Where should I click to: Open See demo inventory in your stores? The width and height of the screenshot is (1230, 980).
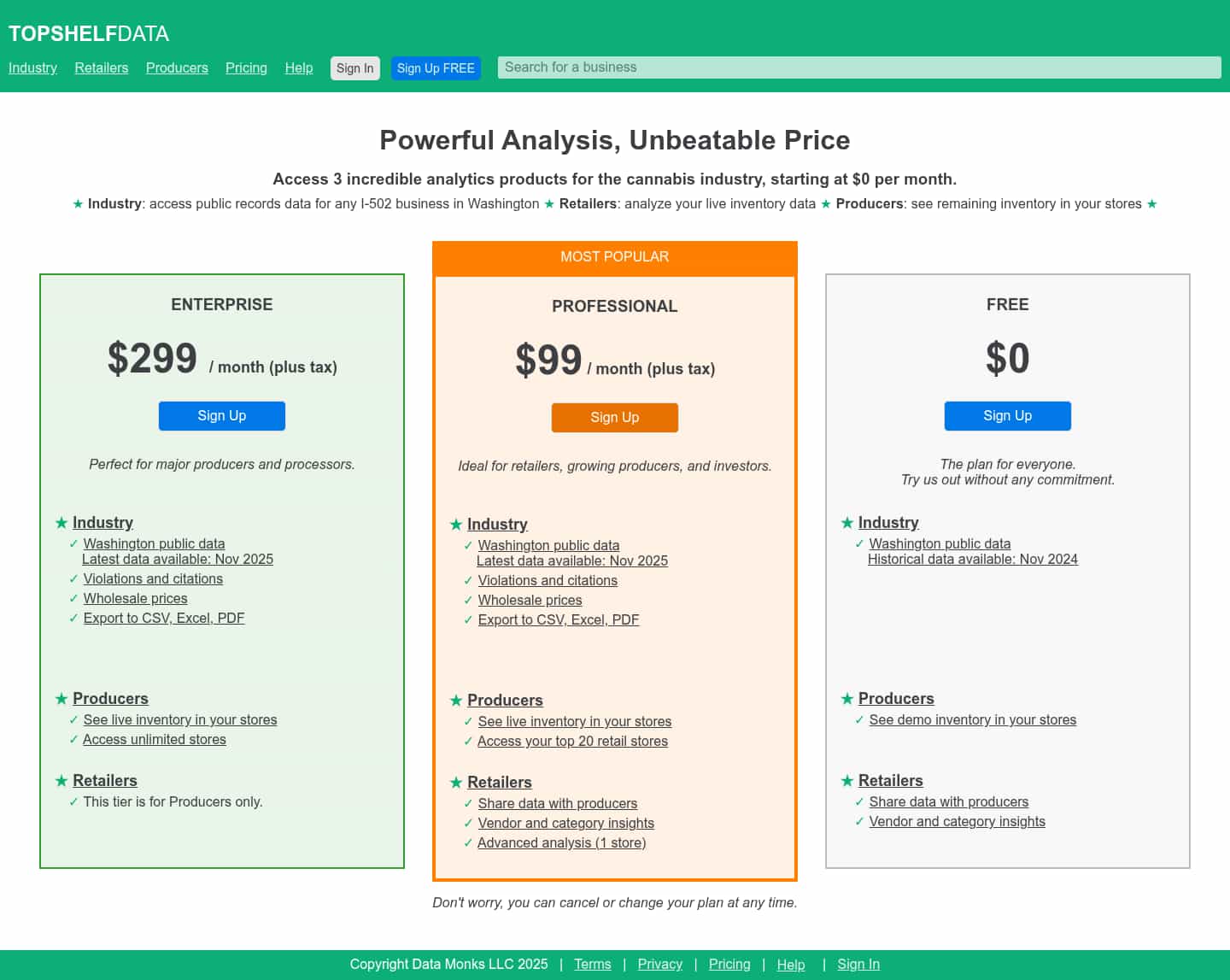pos(972,720)
